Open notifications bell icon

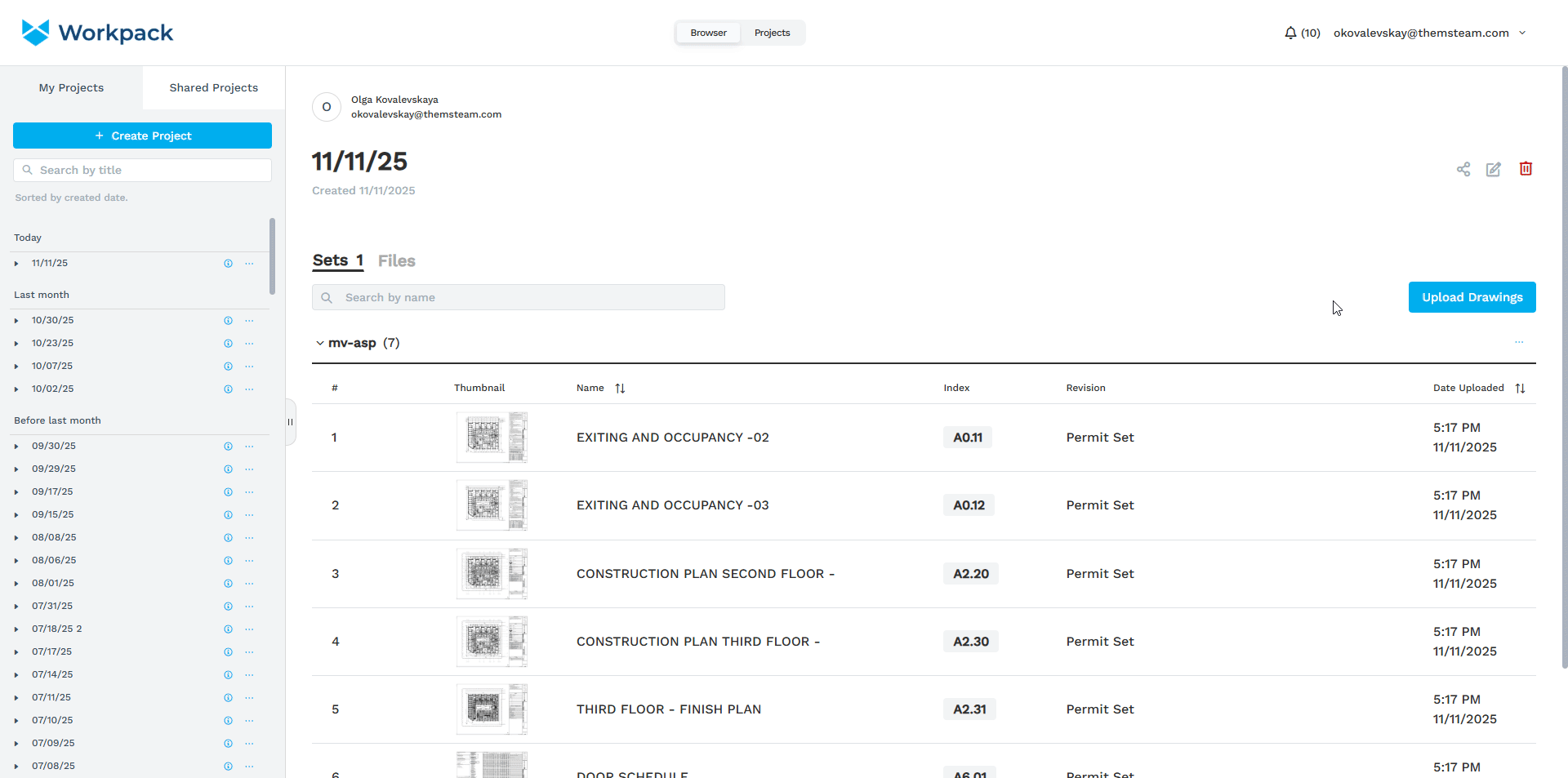coord(1290,33)
